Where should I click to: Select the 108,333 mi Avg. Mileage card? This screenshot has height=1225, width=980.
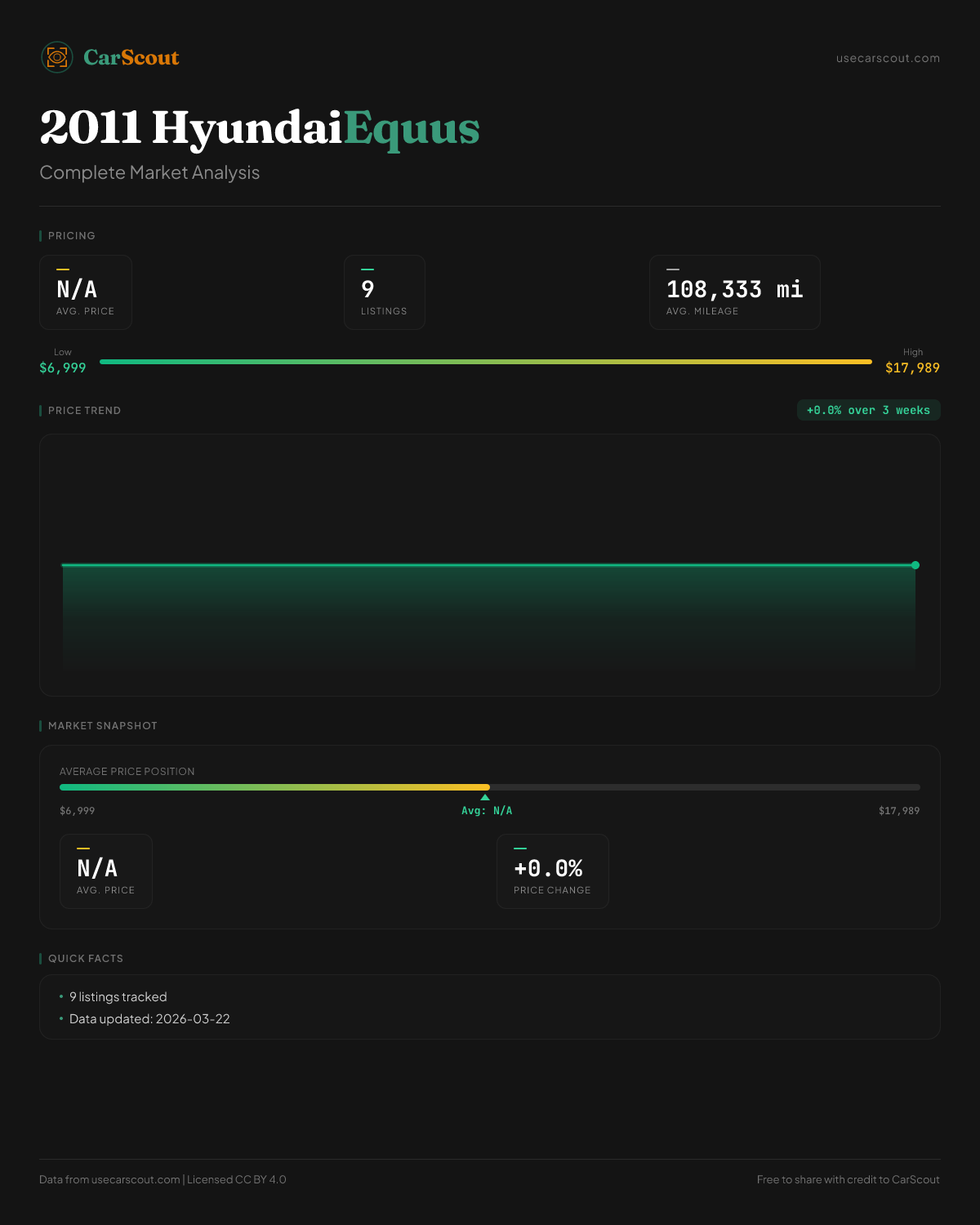point(734,292)
